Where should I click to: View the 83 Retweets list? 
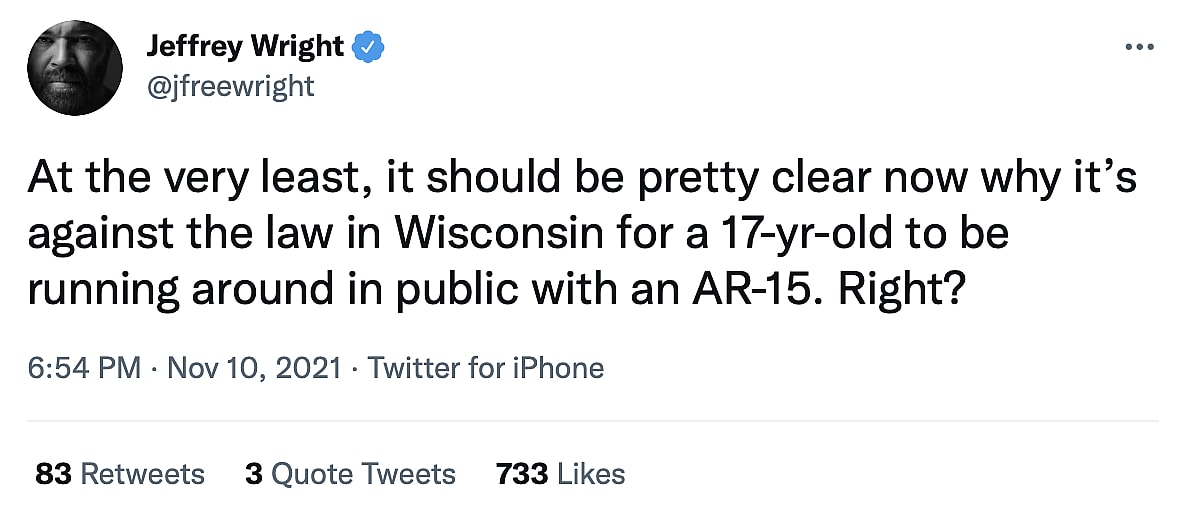pyautogui.click(x=120, y=473)
